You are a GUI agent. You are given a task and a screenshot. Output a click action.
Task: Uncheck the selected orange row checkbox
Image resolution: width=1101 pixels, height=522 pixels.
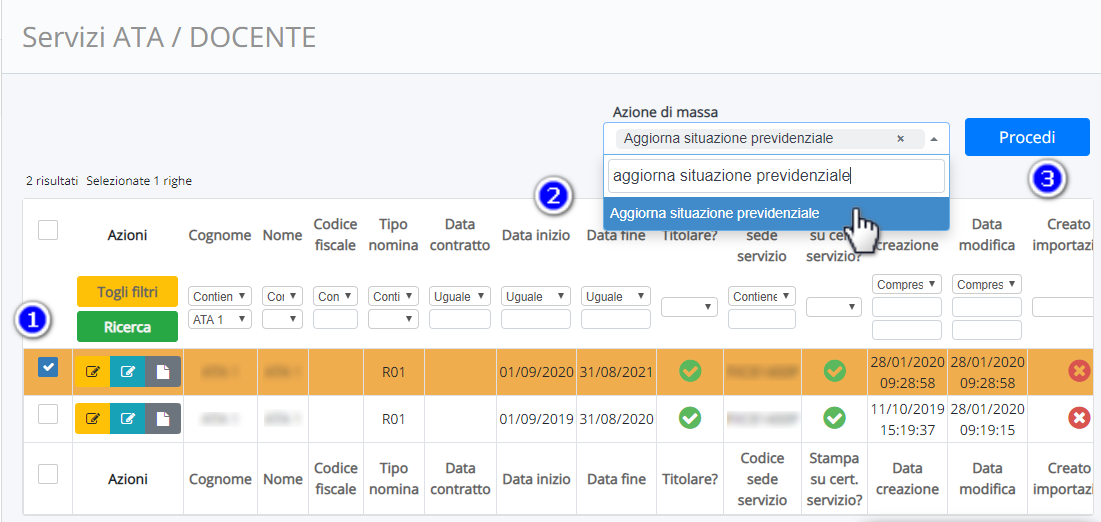click(48, 367)
